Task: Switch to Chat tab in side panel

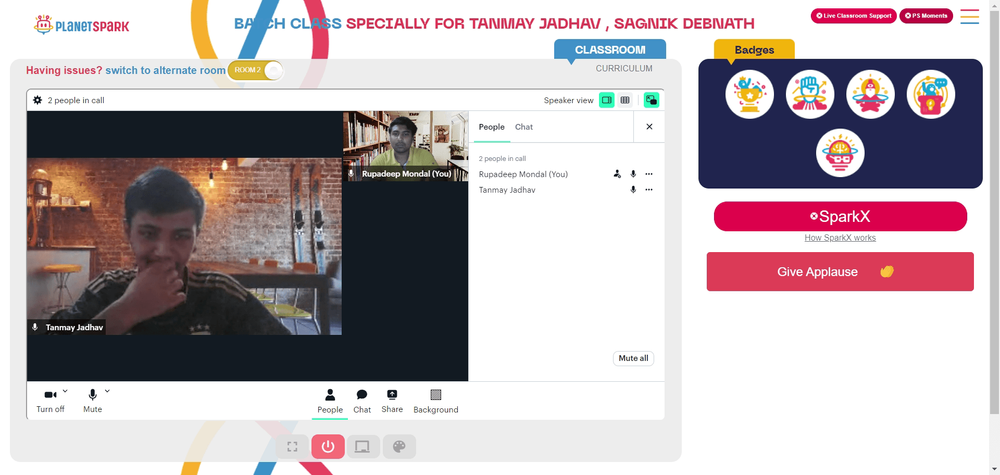Action: pos(524,127)
